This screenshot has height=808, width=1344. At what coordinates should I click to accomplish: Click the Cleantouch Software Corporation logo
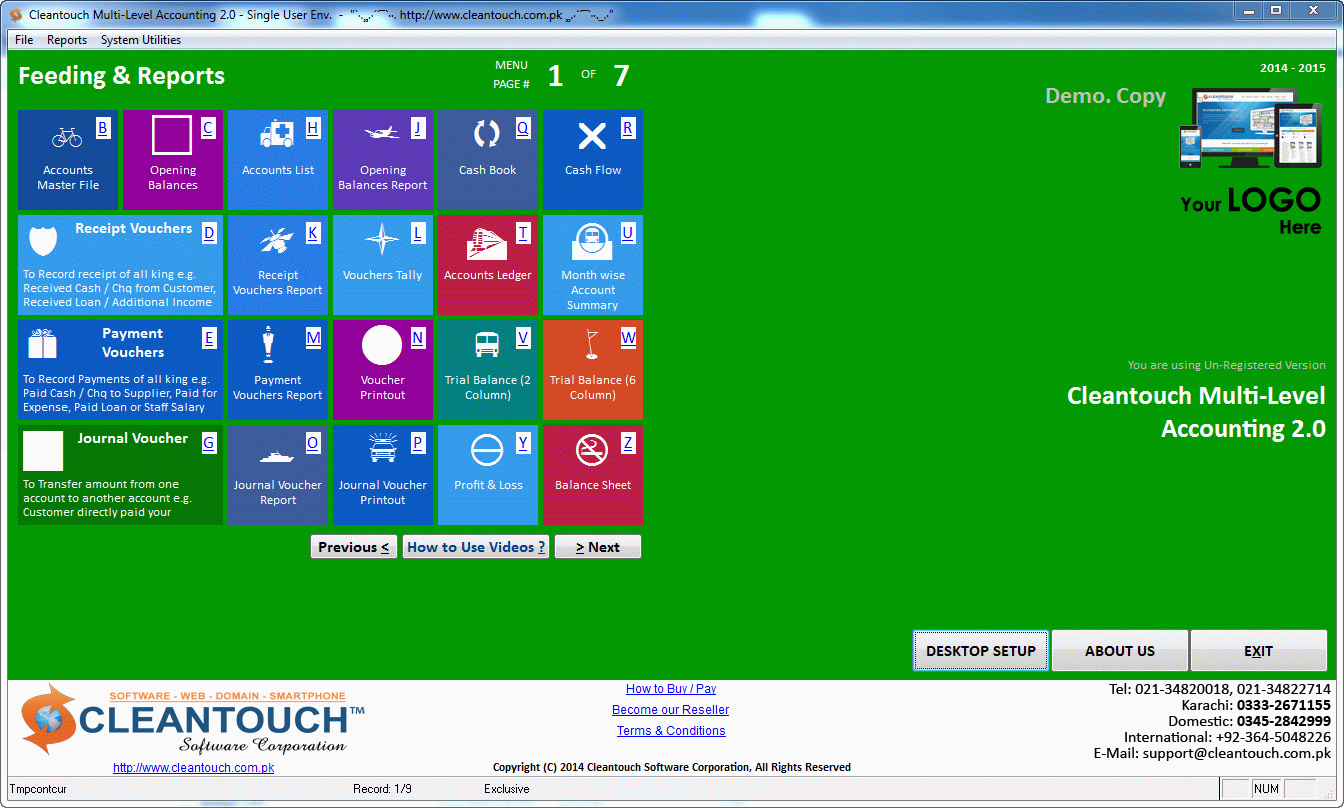tap(193, 720)
